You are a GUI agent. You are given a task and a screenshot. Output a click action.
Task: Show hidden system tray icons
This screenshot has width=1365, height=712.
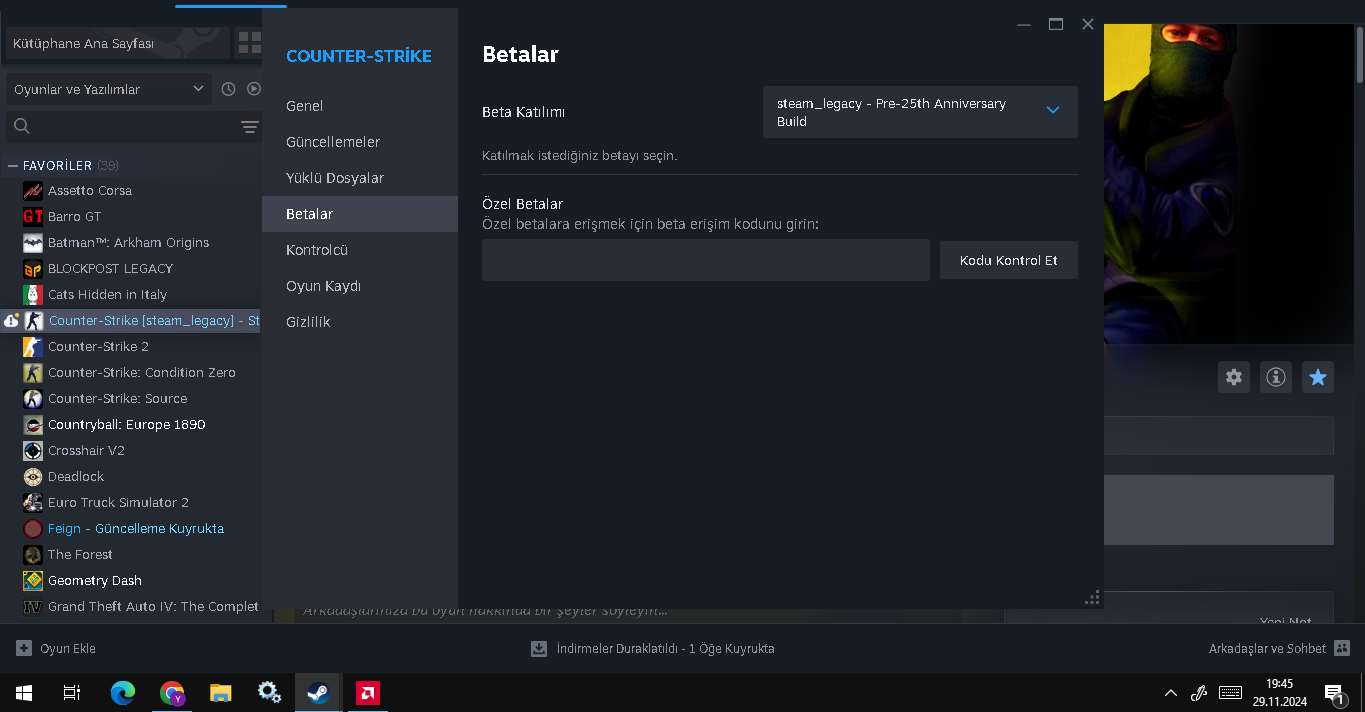click(1171, 692)
